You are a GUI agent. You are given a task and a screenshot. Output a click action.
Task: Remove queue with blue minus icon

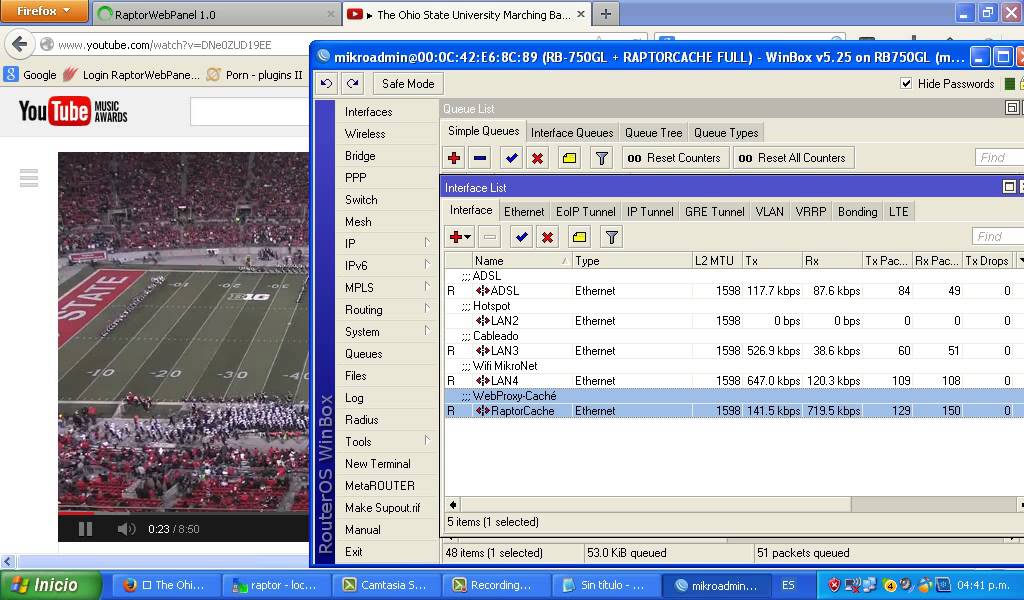tap(480, 158)
